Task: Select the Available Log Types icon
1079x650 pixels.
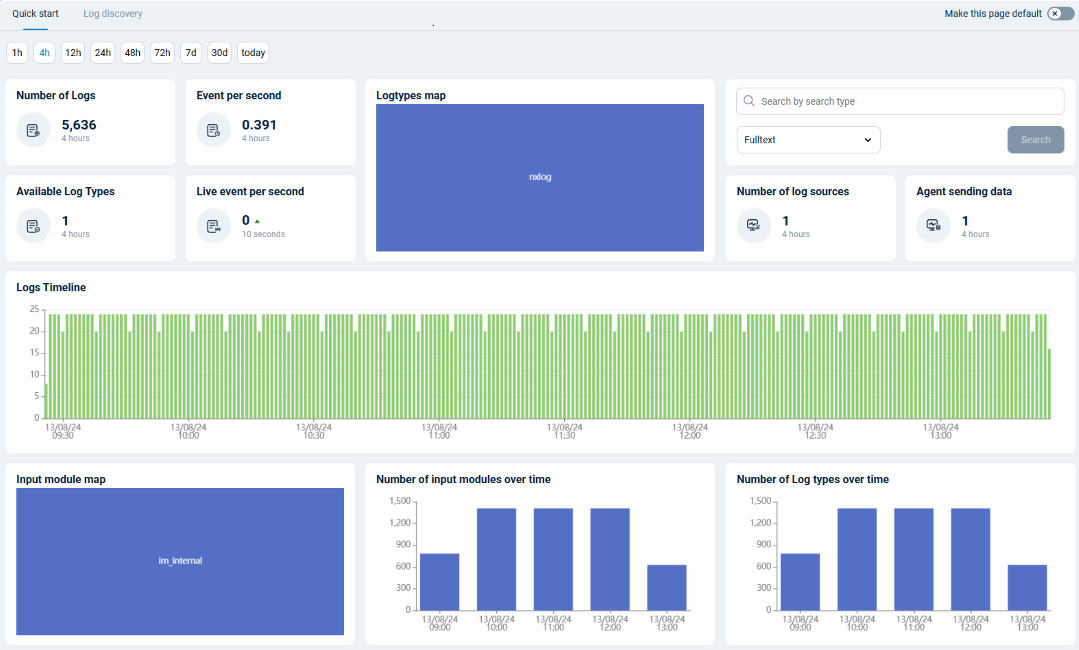Action: tap(33, 226)
